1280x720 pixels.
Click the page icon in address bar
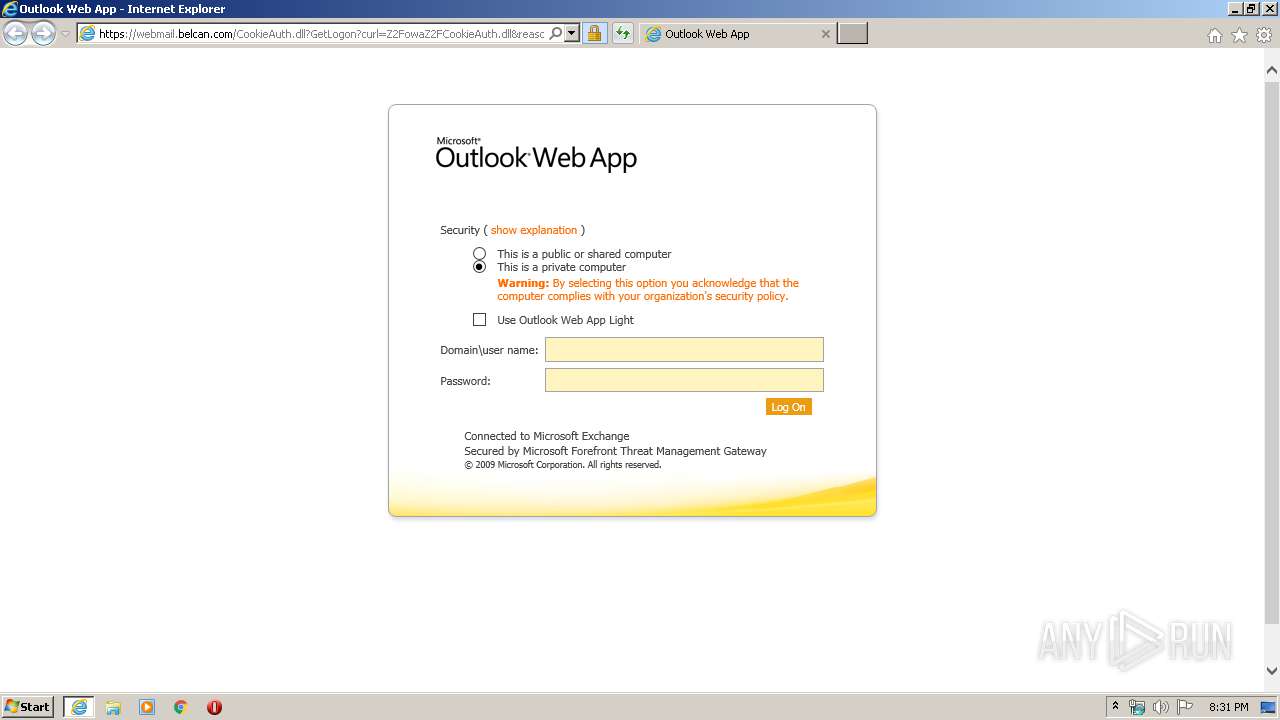(x=87, y=34)
